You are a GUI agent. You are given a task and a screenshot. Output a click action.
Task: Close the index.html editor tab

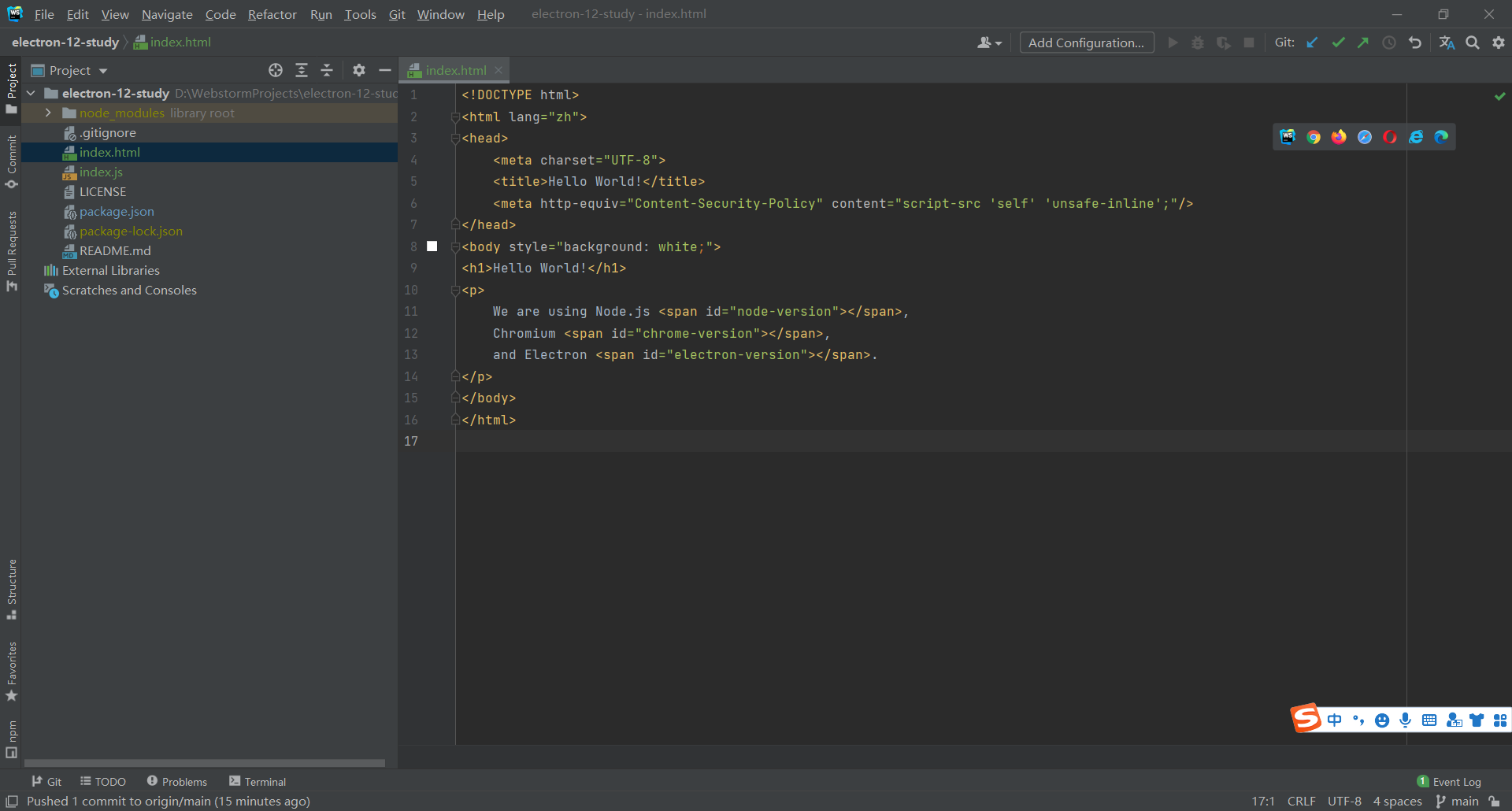(498, 70)
